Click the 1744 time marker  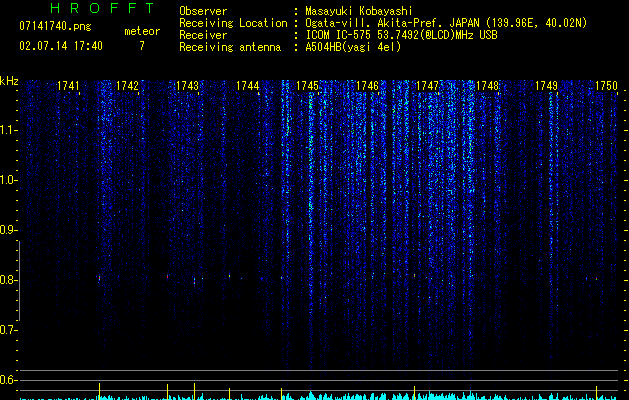click(248, 85)
